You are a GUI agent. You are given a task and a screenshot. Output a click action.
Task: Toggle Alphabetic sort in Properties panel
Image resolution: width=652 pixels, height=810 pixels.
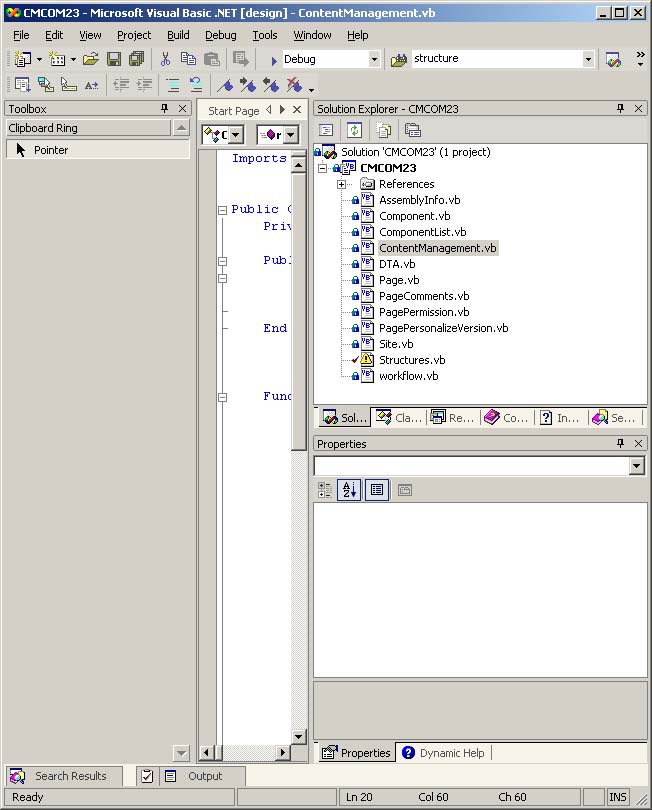tap(349, 490)
